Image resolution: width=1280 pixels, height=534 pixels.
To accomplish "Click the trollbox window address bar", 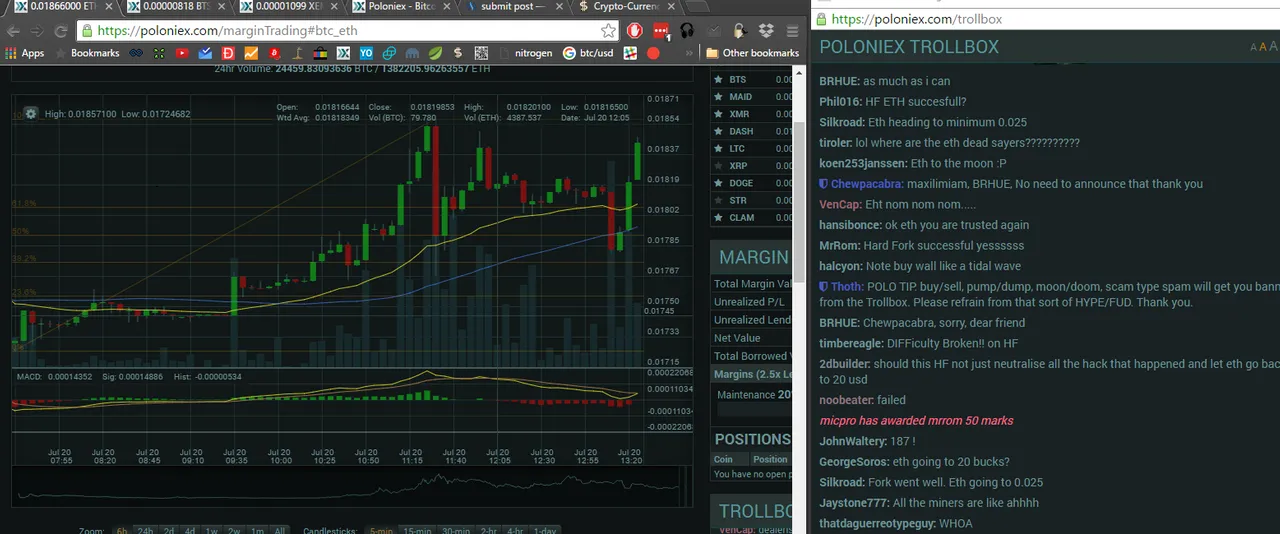I will [x=1045, y=19].
